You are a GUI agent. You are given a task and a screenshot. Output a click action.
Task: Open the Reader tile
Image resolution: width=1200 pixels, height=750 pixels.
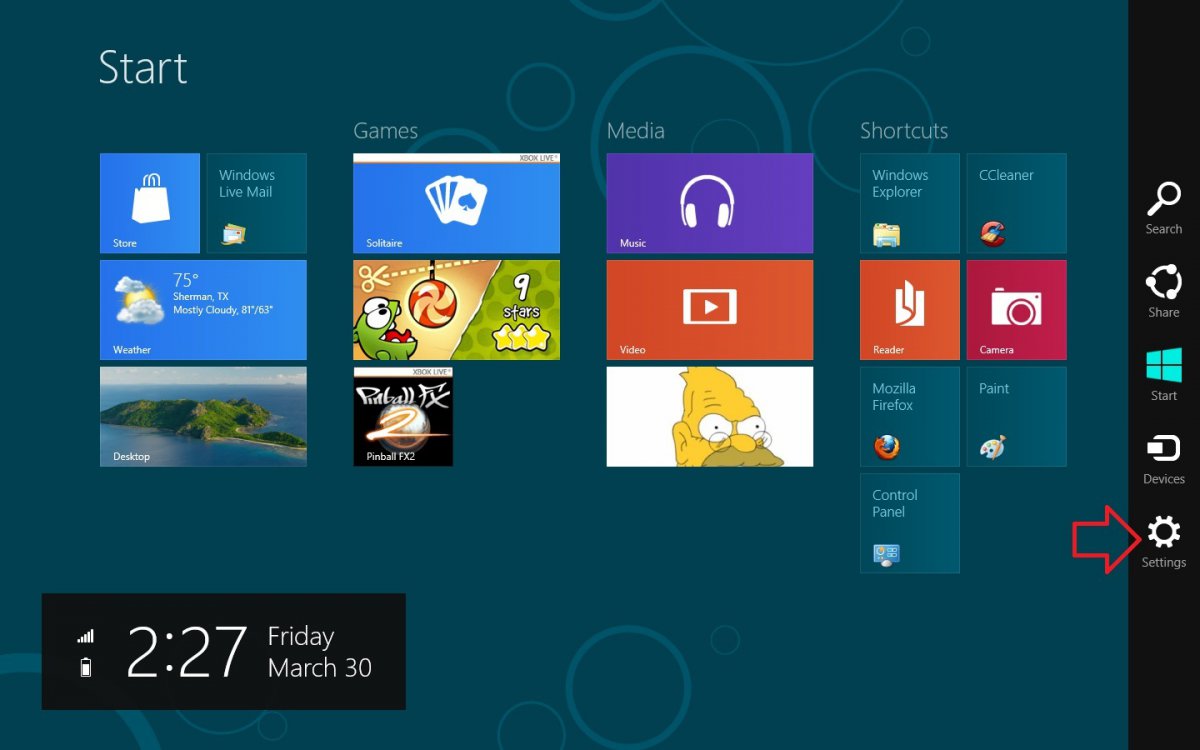pyautogui.click(x=910, y=310)
